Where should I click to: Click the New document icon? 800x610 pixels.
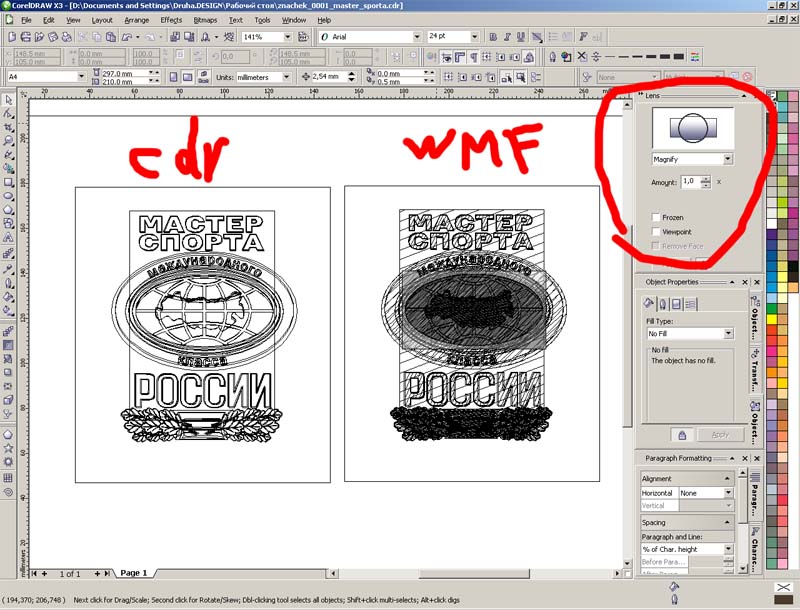12,37
